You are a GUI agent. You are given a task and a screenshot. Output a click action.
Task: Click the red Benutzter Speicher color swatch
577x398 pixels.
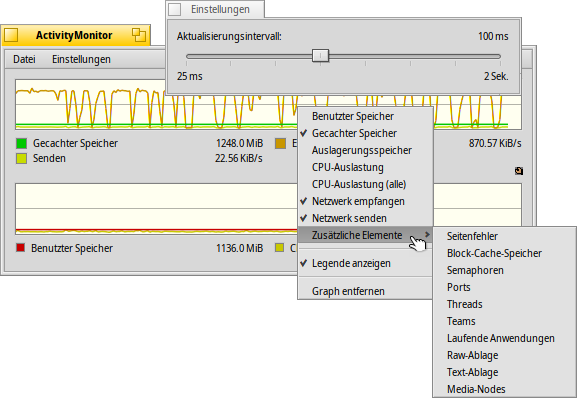pos(21,248)
